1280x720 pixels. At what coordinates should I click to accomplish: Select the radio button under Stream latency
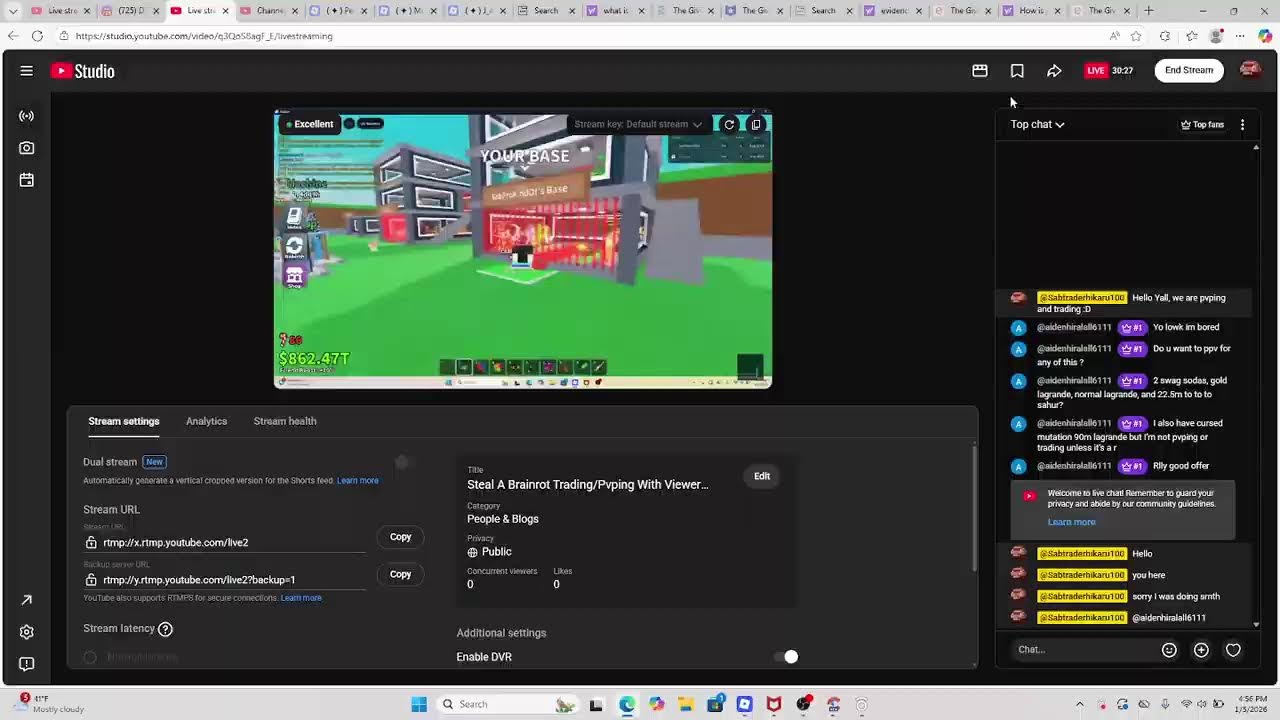click(90, 657)
